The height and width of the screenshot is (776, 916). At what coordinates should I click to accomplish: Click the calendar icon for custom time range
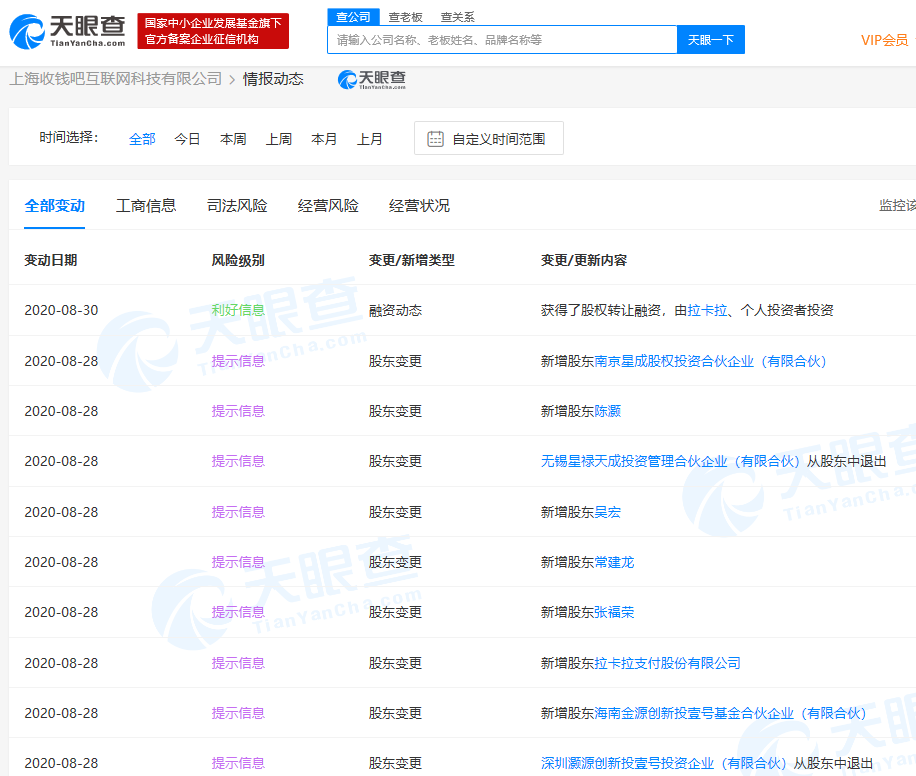tap(435, 139)
